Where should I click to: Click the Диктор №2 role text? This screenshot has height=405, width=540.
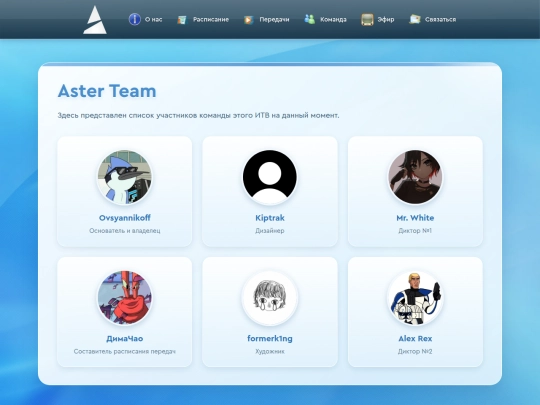click(x=415, y=352)
